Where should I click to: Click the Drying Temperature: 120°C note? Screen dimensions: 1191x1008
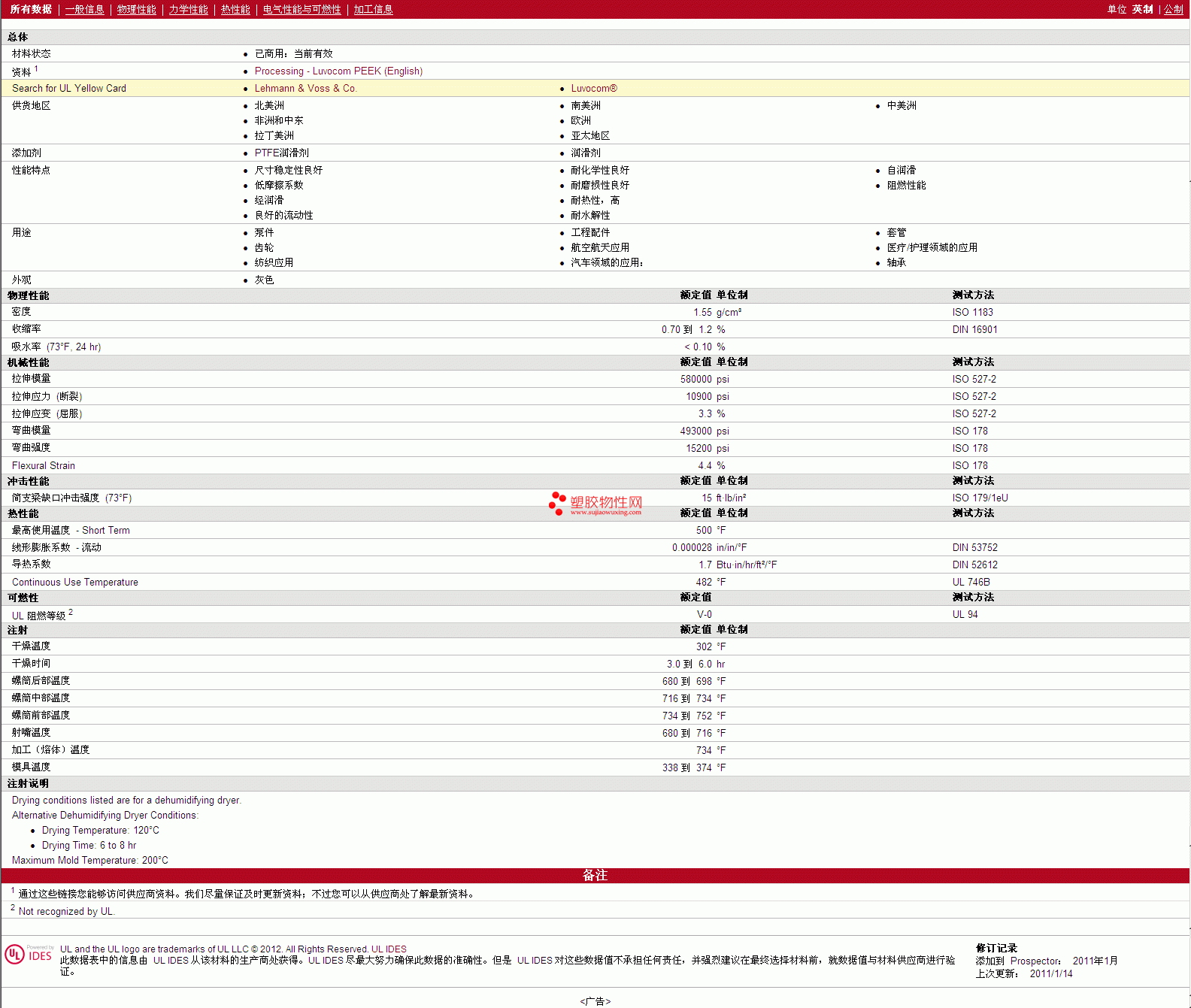[101, 831]
